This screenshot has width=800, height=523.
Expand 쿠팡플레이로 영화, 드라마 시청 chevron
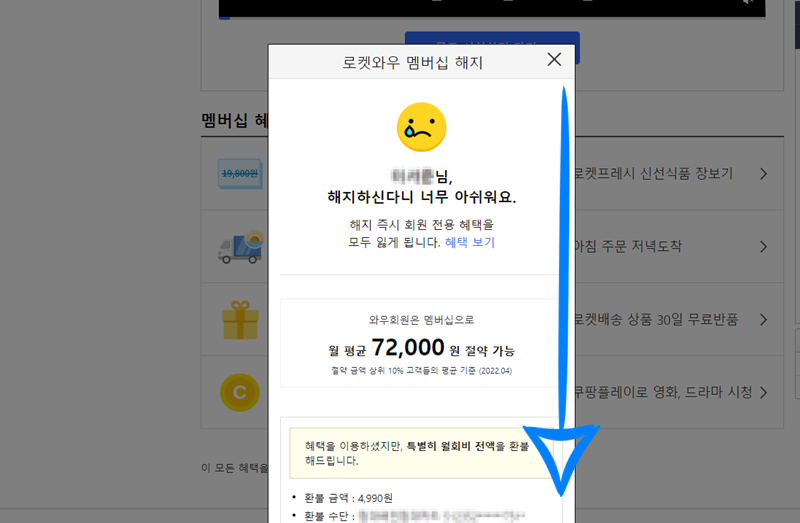(x=763, y=392)
